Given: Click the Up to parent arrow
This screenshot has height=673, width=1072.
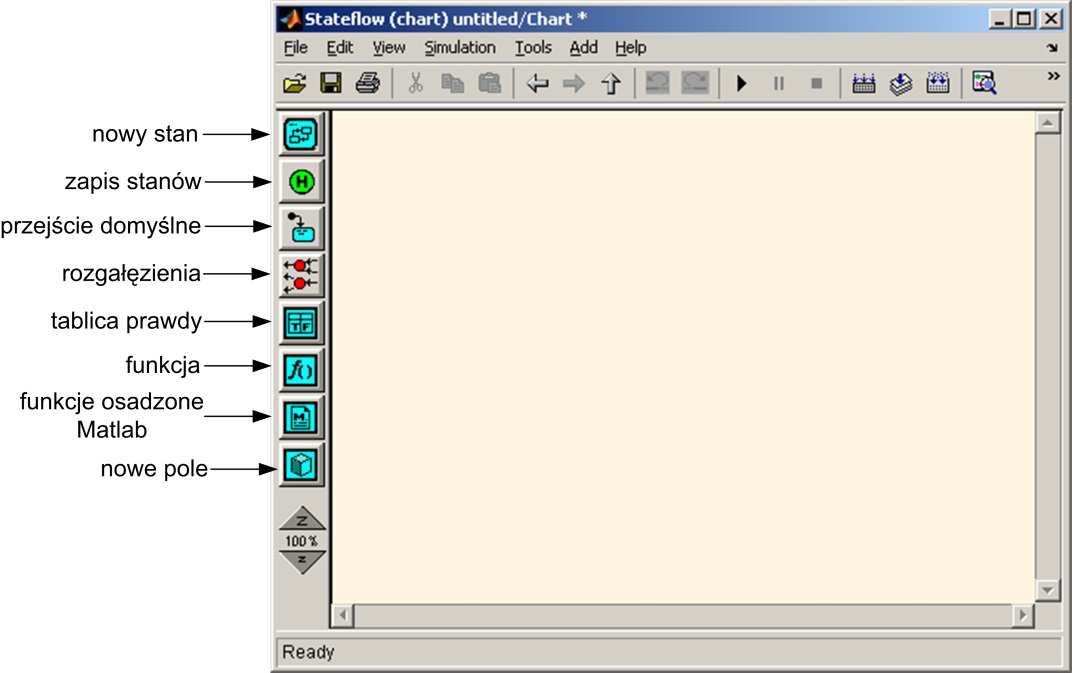Looking at the screenshot, I should click(611, 83).
